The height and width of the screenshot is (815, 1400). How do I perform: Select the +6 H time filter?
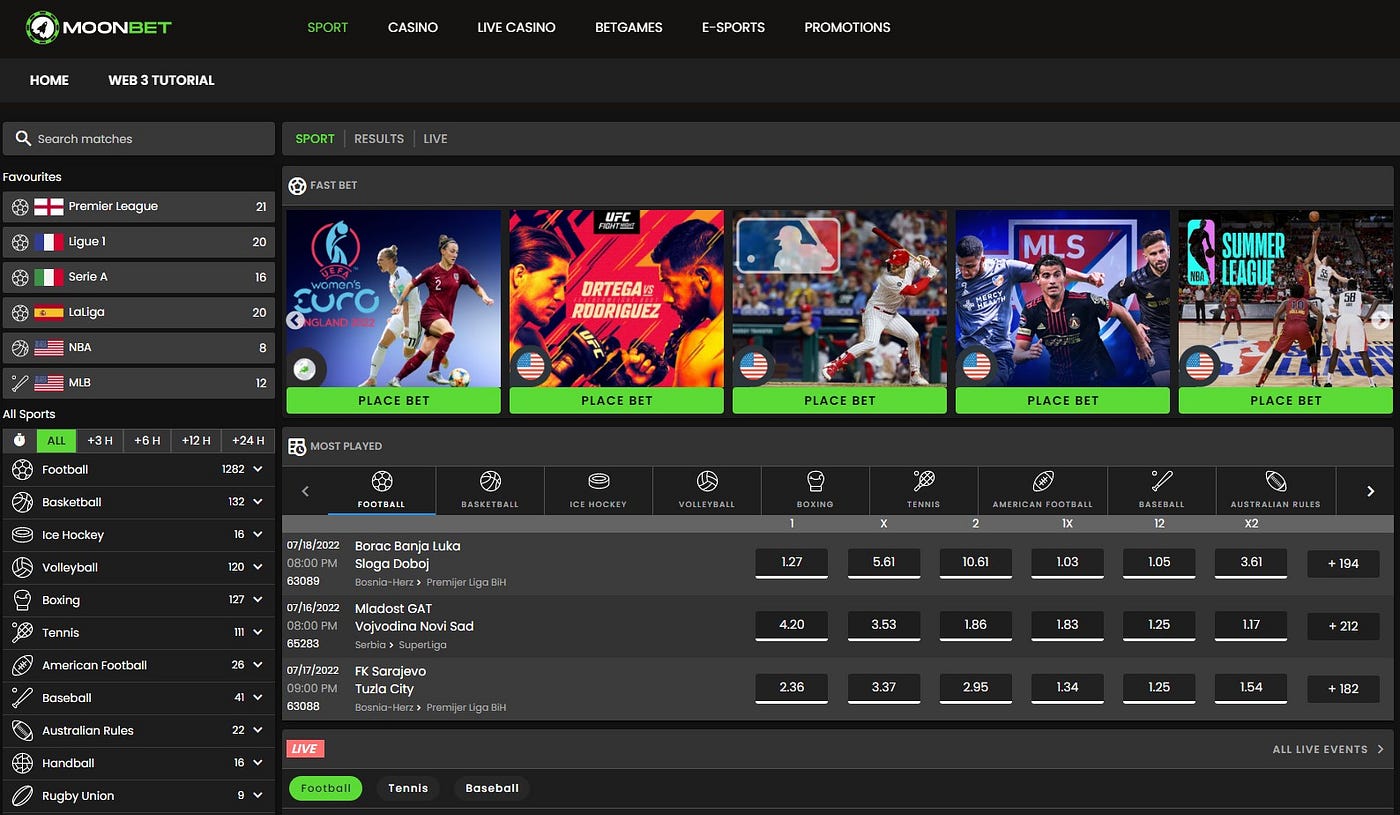click(x=147, y=440)
